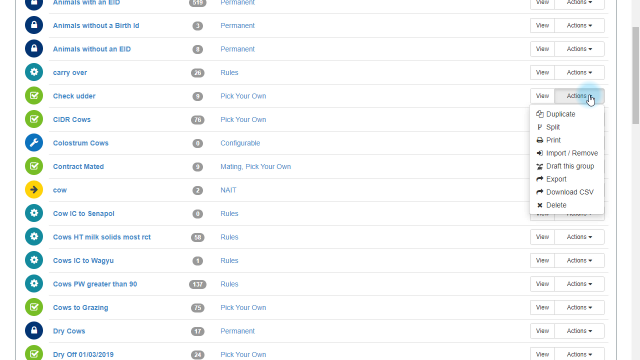This screenshot has width=640, height=360.
Task: Click View button for Animals without an EID
Action: (x=542, y=49)
